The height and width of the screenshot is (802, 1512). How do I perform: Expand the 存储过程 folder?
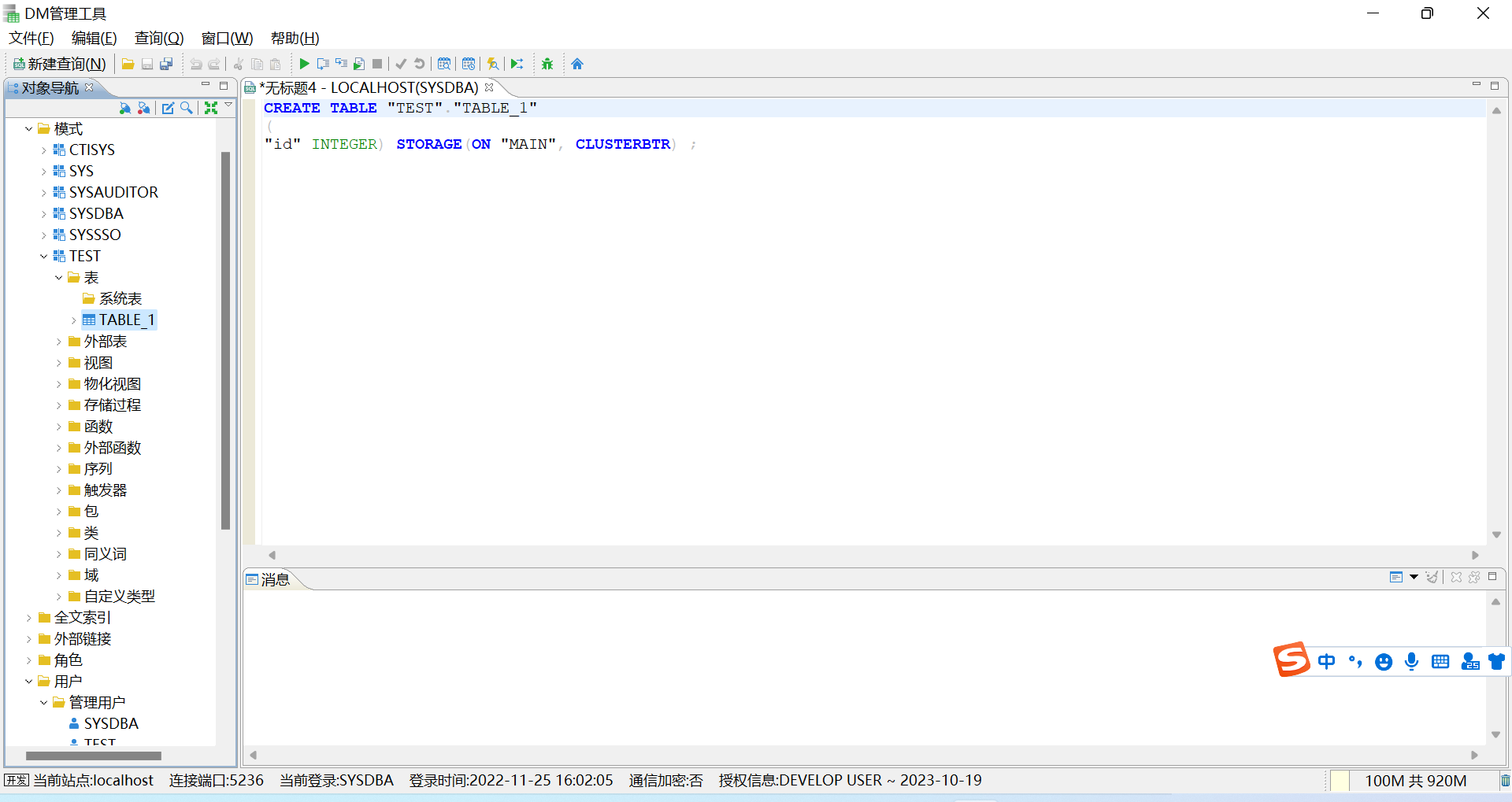[58, 405]
